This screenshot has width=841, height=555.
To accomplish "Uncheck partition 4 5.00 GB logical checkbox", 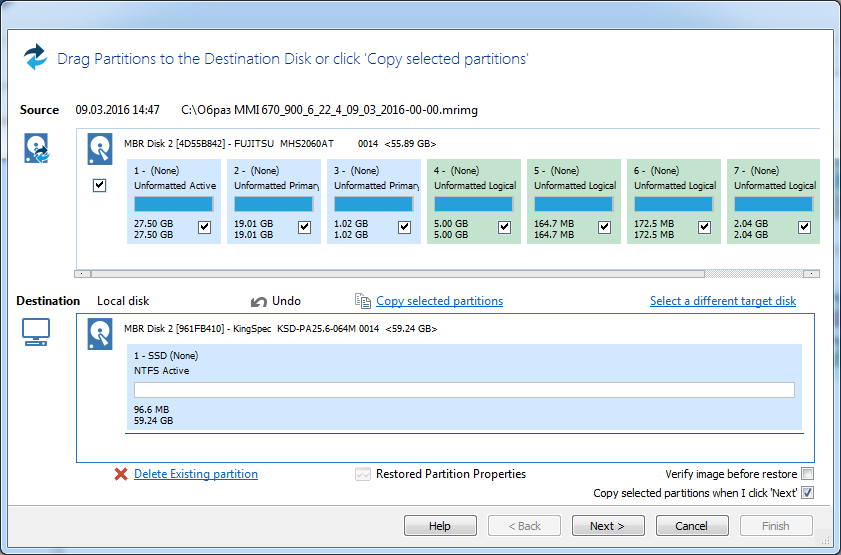I will (504, 227).
